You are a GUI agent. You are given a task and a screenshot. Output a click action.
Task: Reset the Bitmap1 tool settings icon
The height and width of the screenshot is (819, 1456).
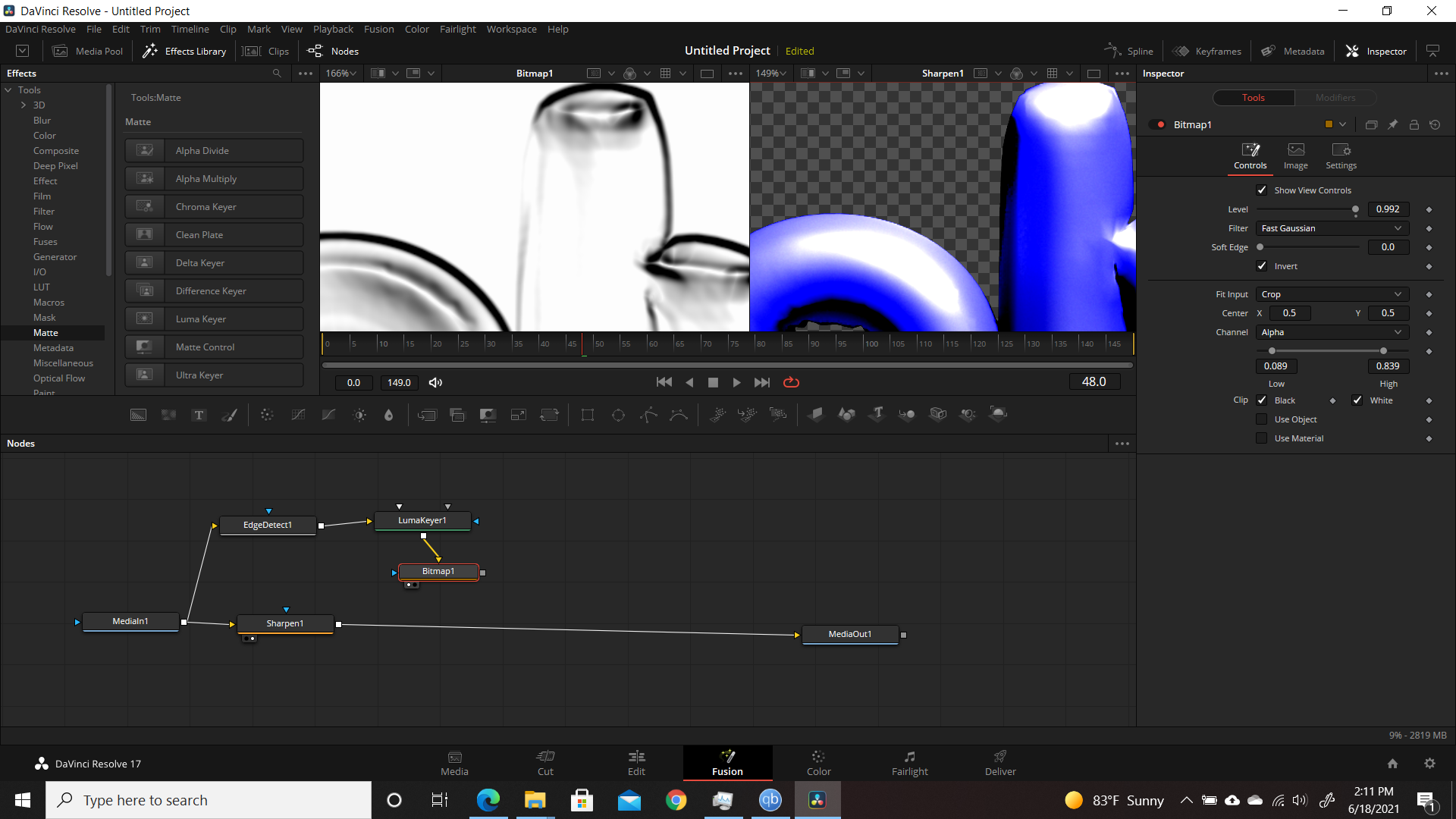tap(1435, 124)
